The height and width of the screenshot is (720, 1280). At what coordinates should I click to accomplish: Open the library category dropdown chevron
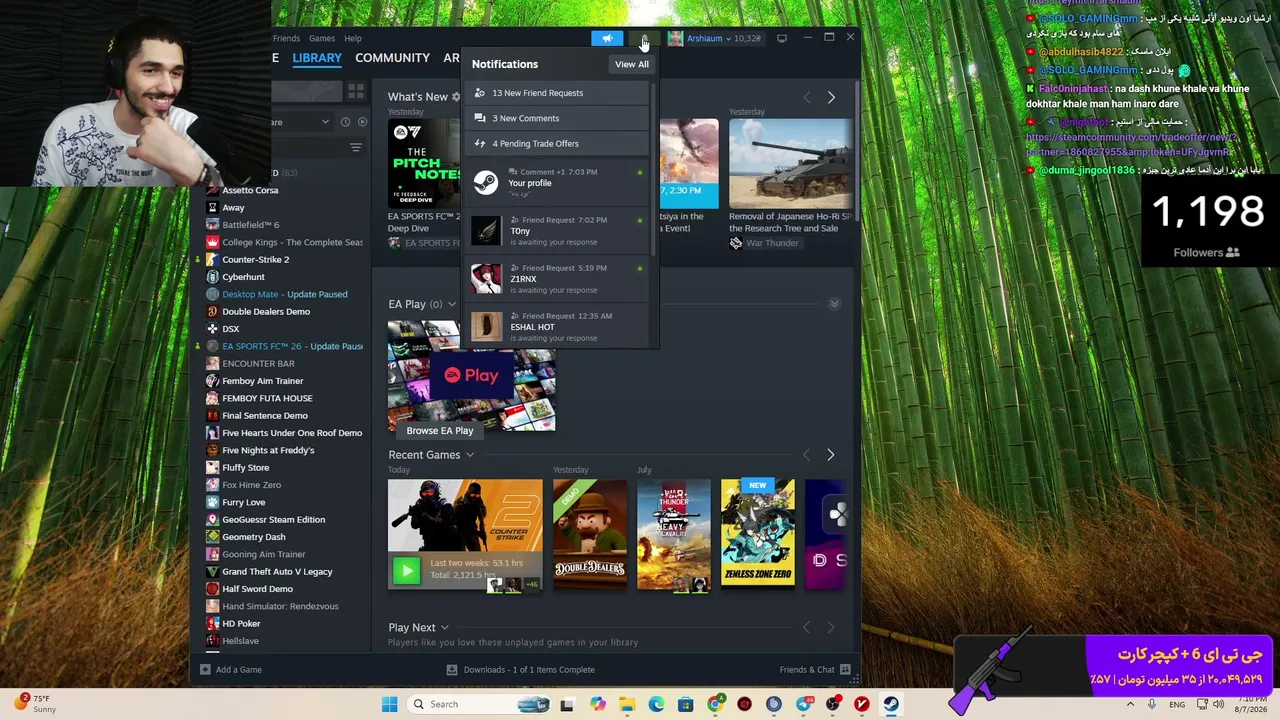coord(325,122)
